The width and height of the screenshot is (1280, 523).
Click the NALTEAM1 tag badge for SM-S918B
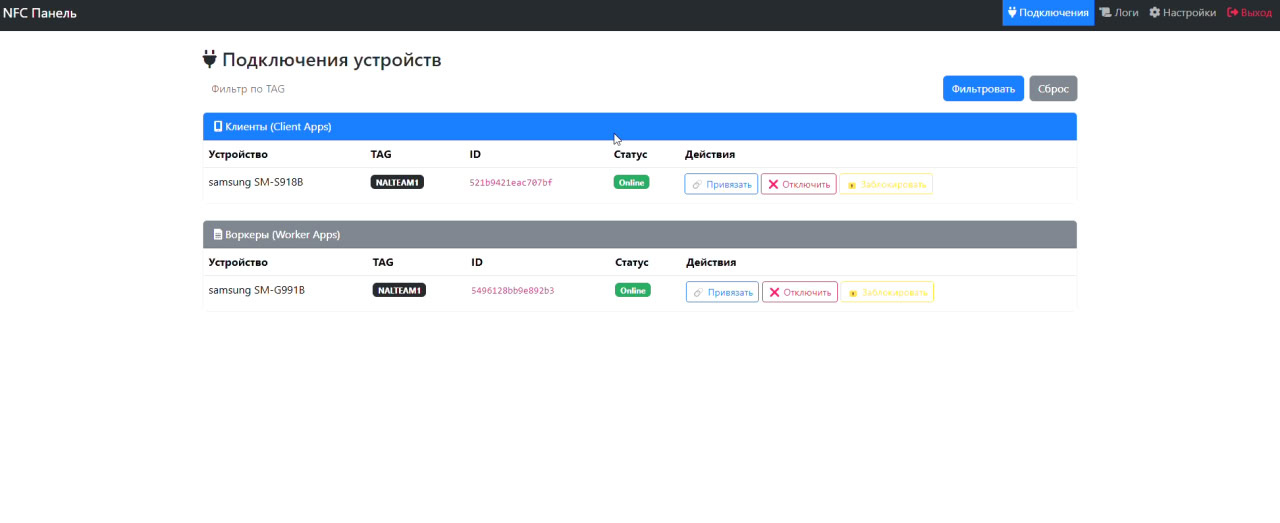pos(397,183)
